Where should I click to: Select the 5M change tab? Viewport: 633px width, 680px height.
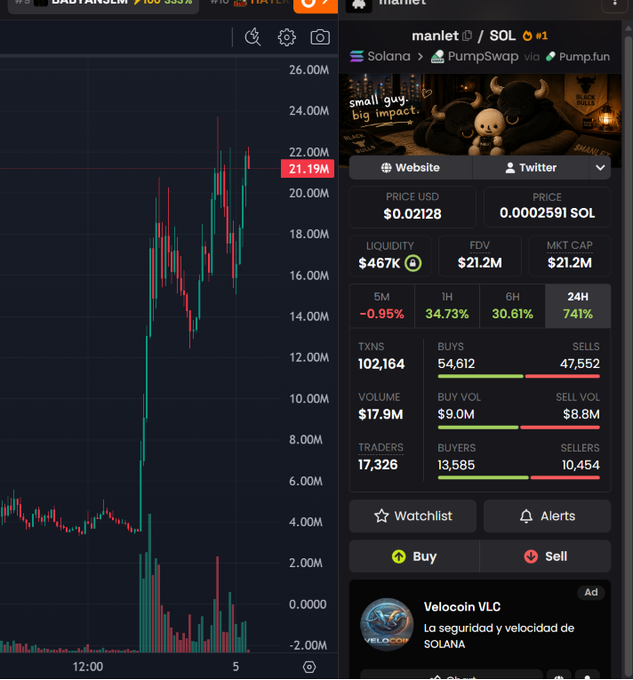(382, 306)
